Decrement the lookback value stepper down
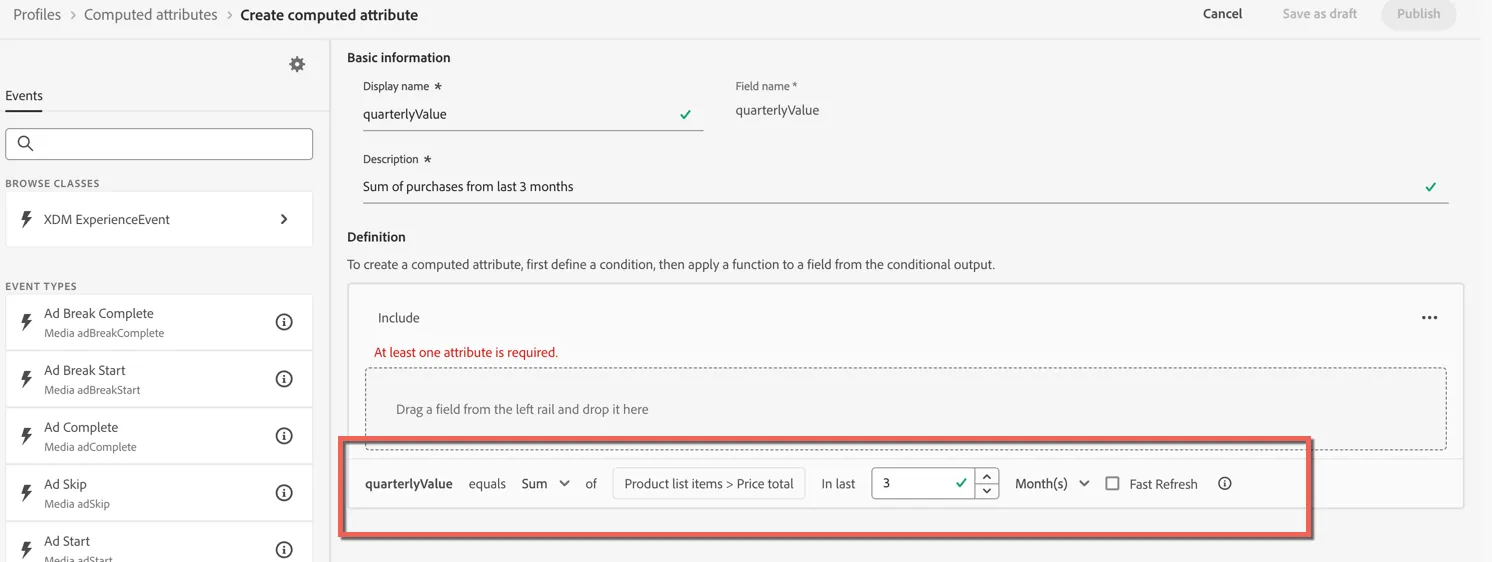 pos(987,491)
